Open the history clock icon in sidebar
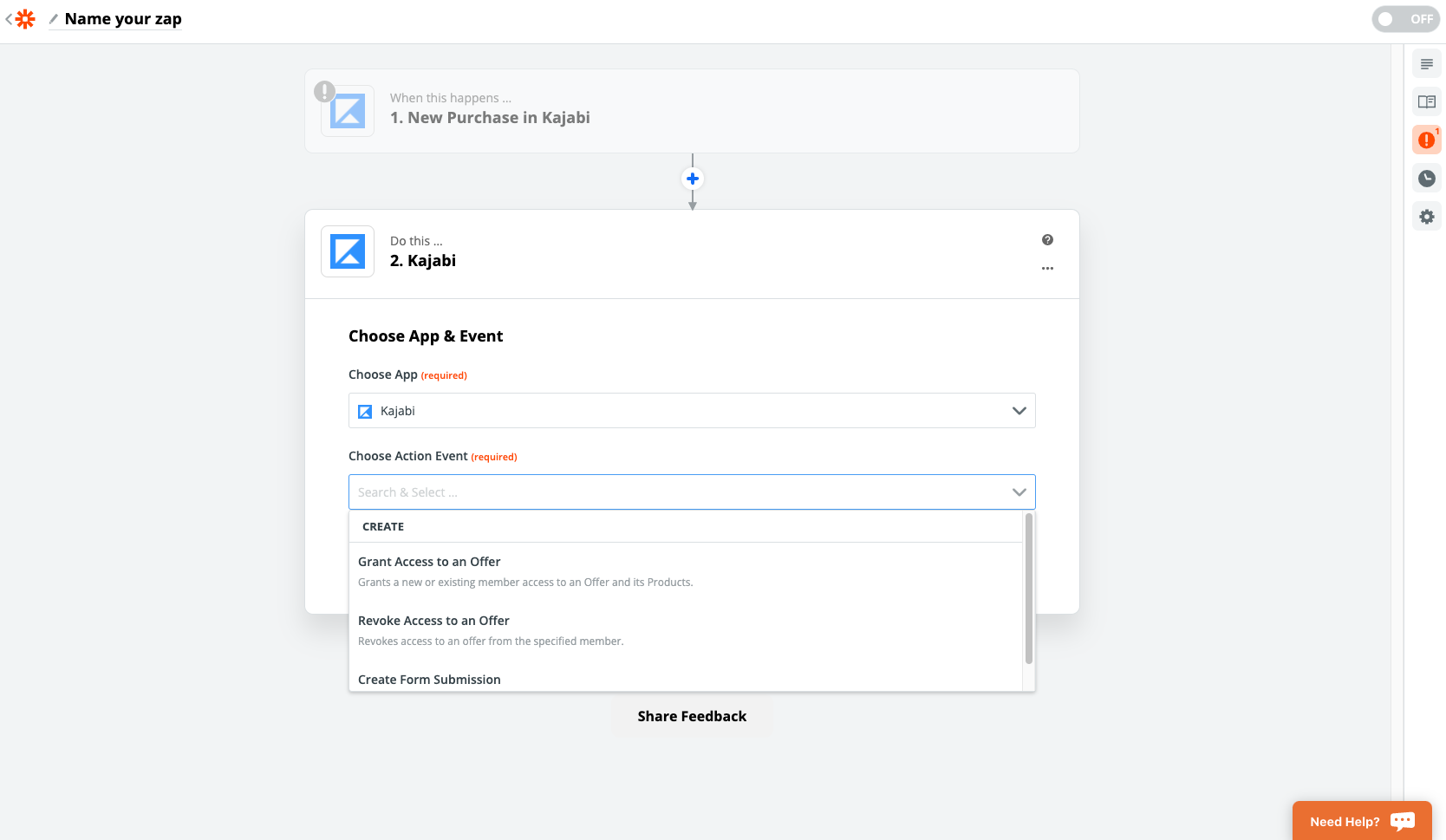The width and height of the screenshot is (1446, 840). [x=1426, y=179]
